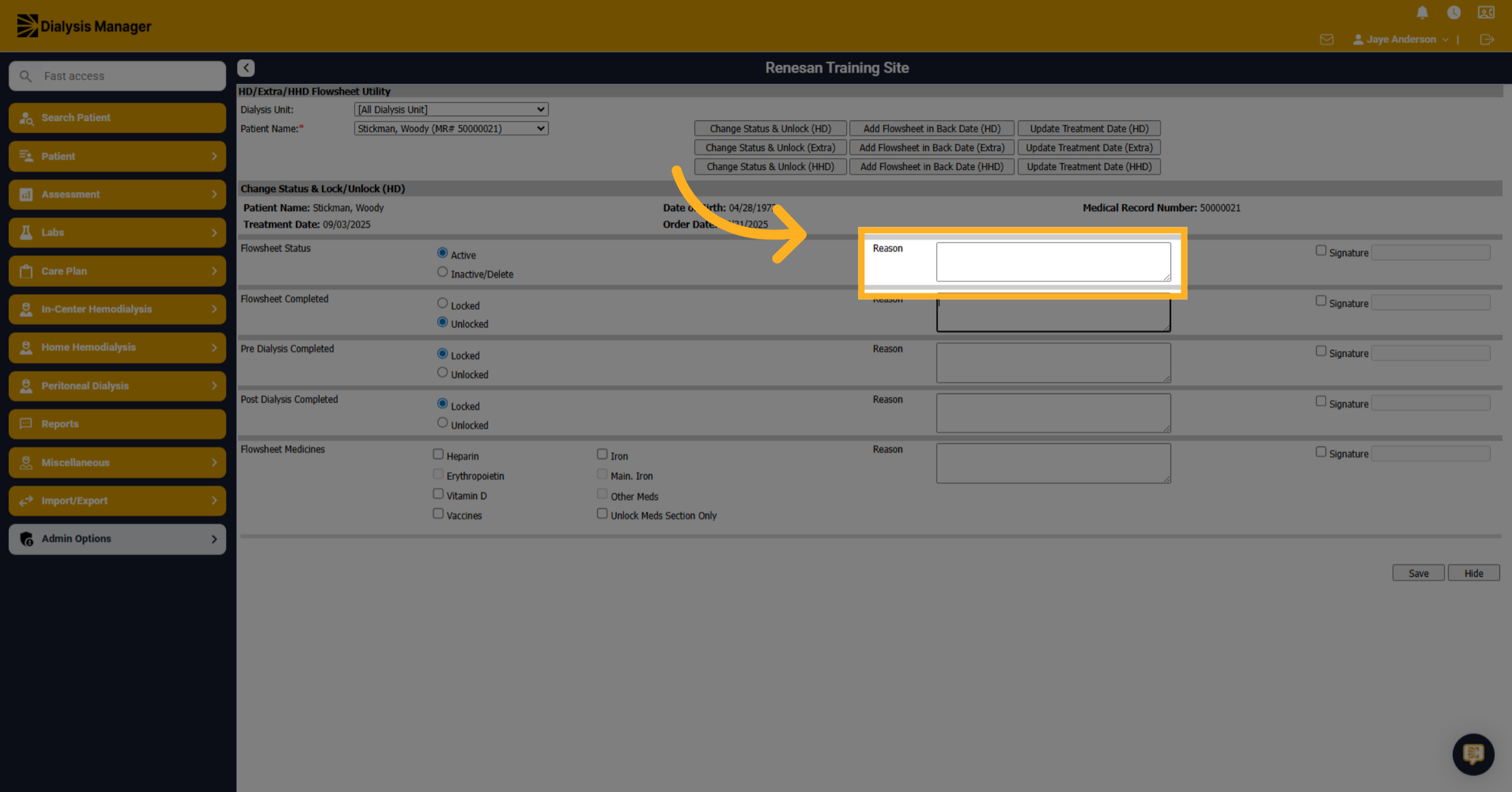This screenshot has width=1512, height=792.
Task: Click the Search Patient icon
Action: pyautogui.click(x=26, y=118)
